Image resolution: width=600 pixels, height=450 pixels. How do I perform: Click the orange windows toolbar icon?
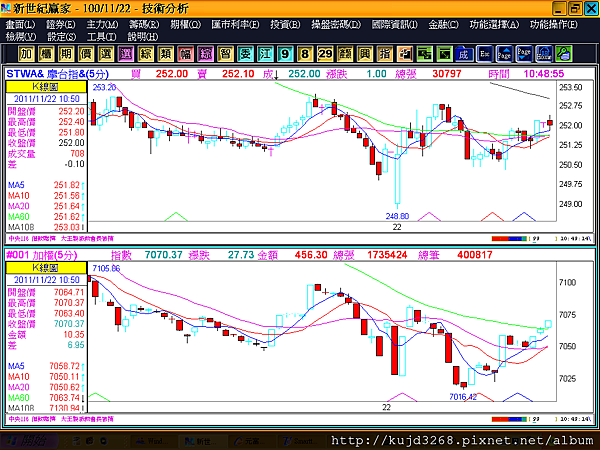pos(404,54)
